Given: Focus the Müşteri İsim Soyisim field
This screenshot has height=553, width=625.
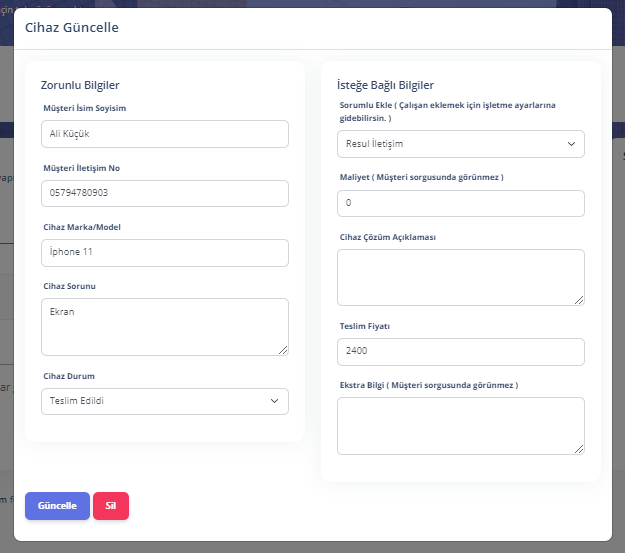Looking at the screenshot, I should tap(165, 134).
